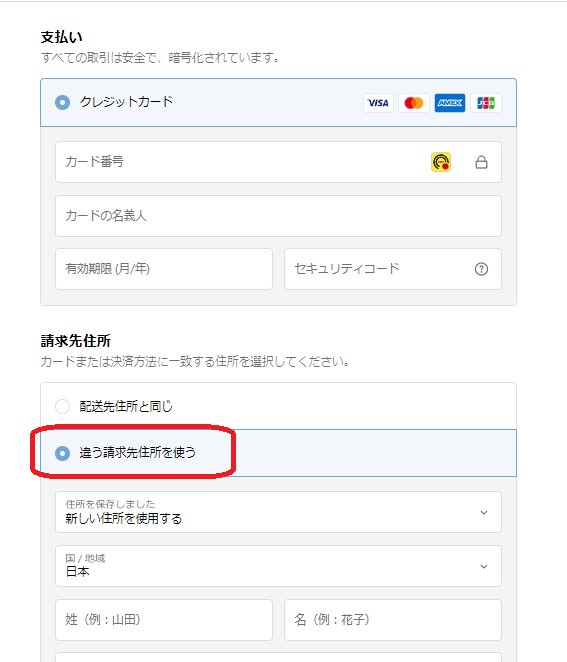Click the 姓 (例：山田) last name field
The height and width of the screenshot is (662, 567).
click(x=164, y=620)
